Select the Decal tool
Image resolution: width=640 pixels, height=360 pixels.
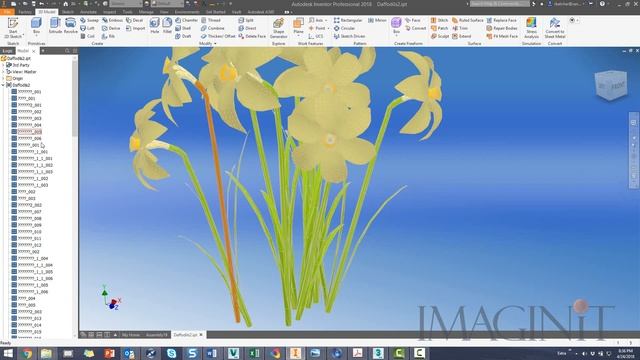(135, 20)
